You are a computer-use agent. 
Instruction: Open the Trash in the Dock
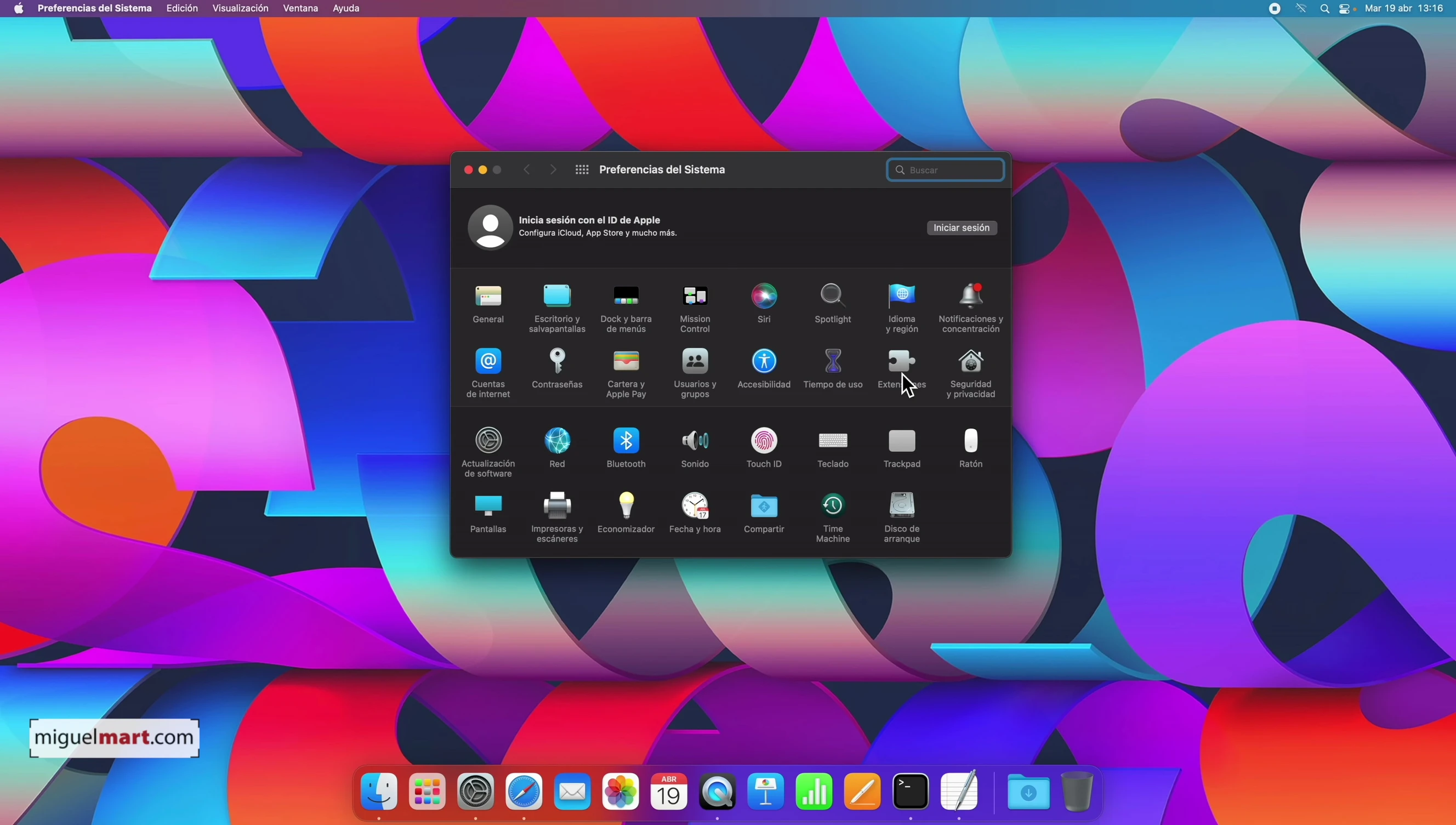tap(1077, 792)
